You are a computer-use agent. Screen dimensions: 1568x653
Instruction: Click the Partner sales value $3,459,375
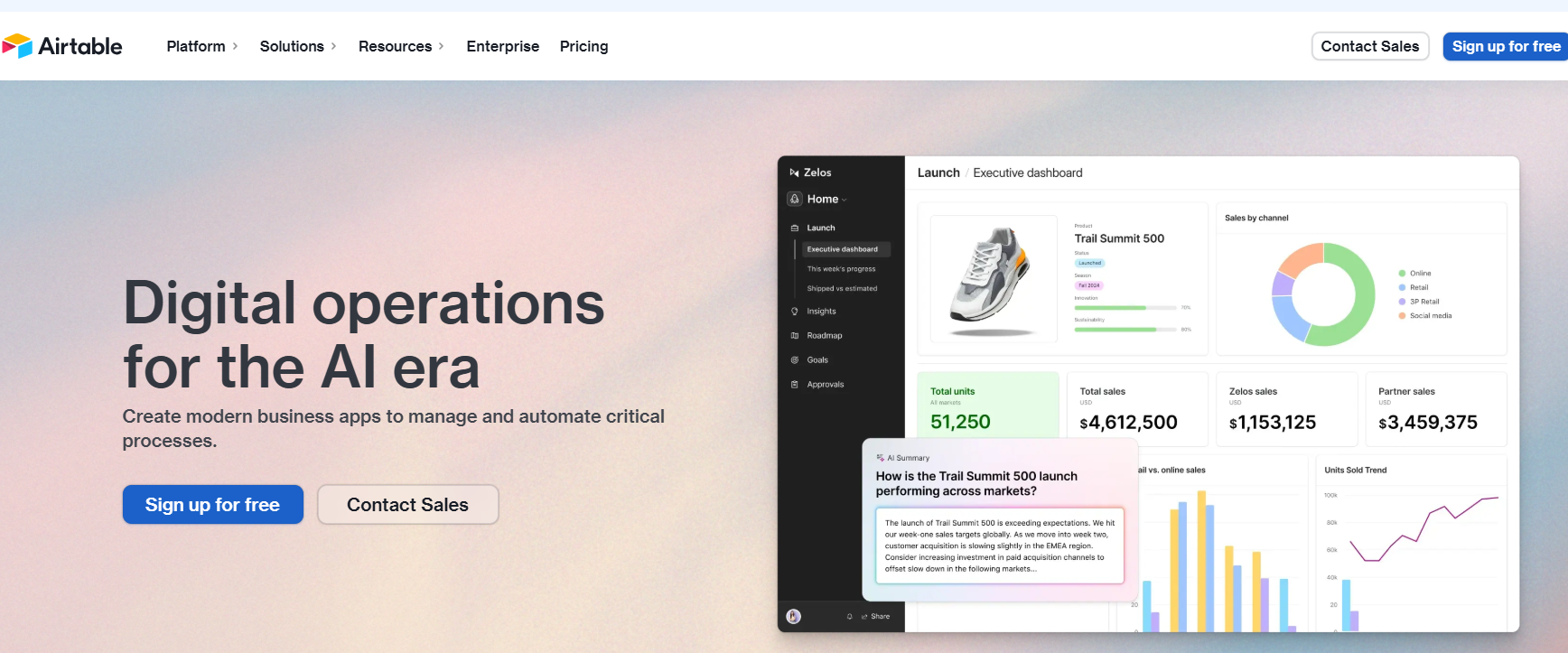pos(1428,423)
